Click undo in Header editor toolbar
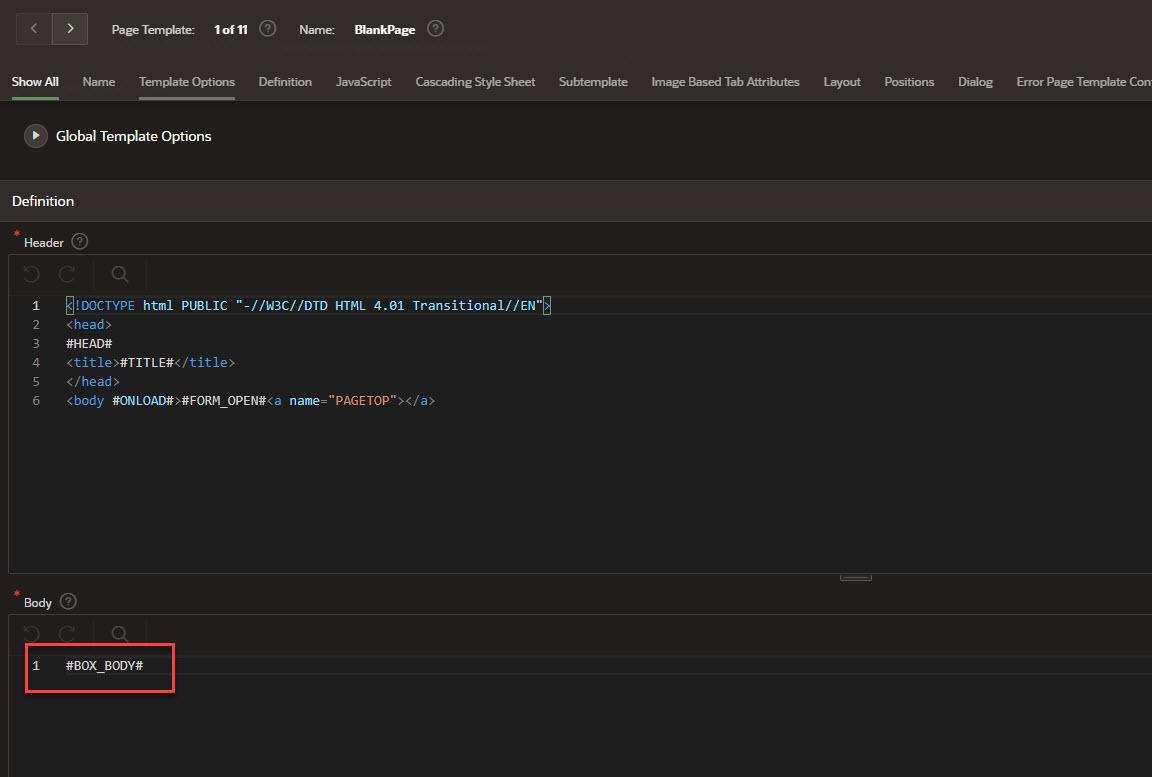 click(x=32, y=274)
